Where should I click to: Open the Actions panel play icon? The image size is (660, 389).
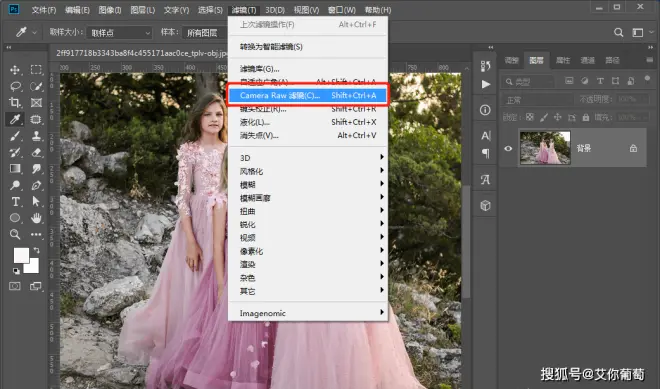(x=485, y=84)
